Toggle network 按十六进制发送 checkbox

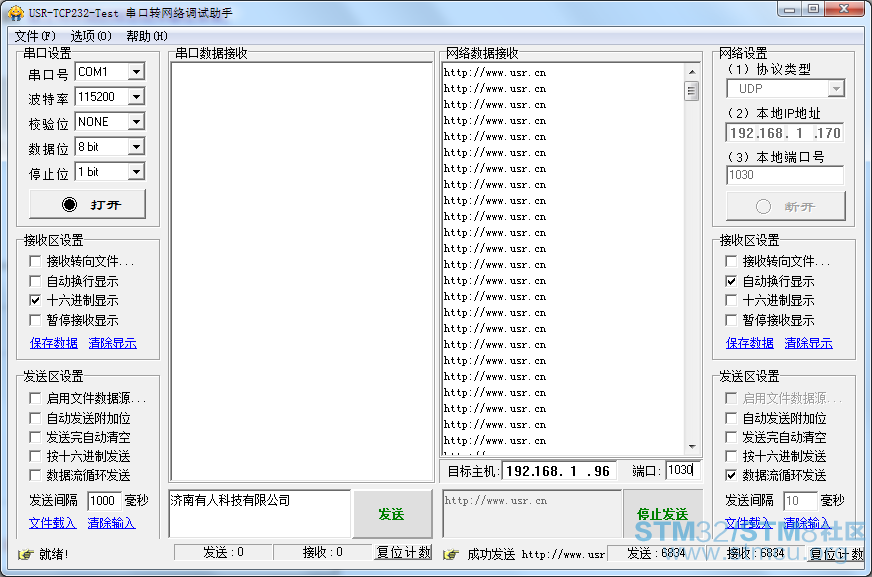pyautogui.click(x=731, y=456)
